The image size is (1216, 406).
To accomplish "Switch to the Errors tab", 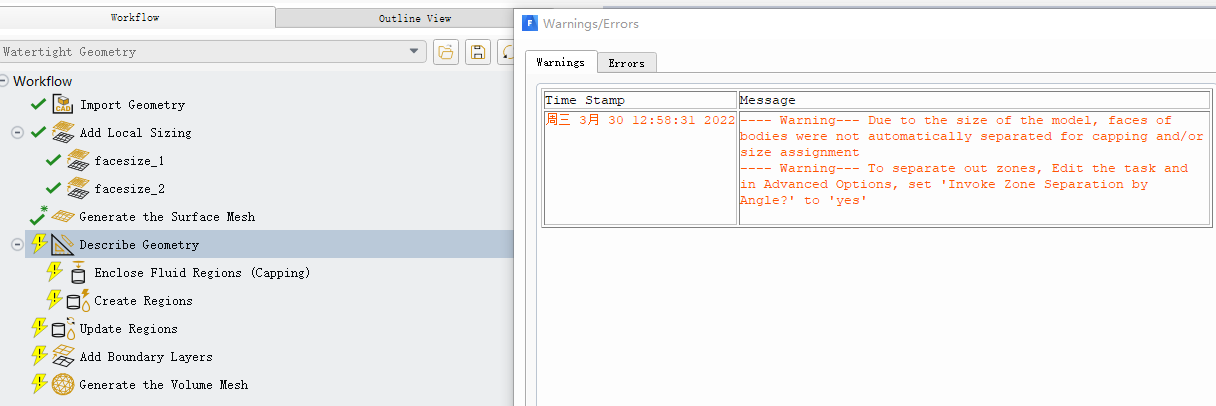I will pos(626,63).
